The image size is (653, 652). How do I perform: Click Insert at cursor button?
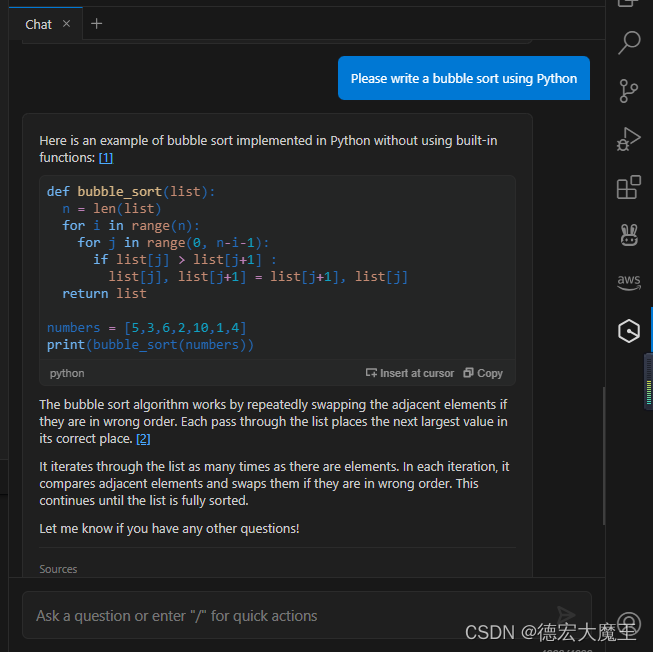coord(410,373)
